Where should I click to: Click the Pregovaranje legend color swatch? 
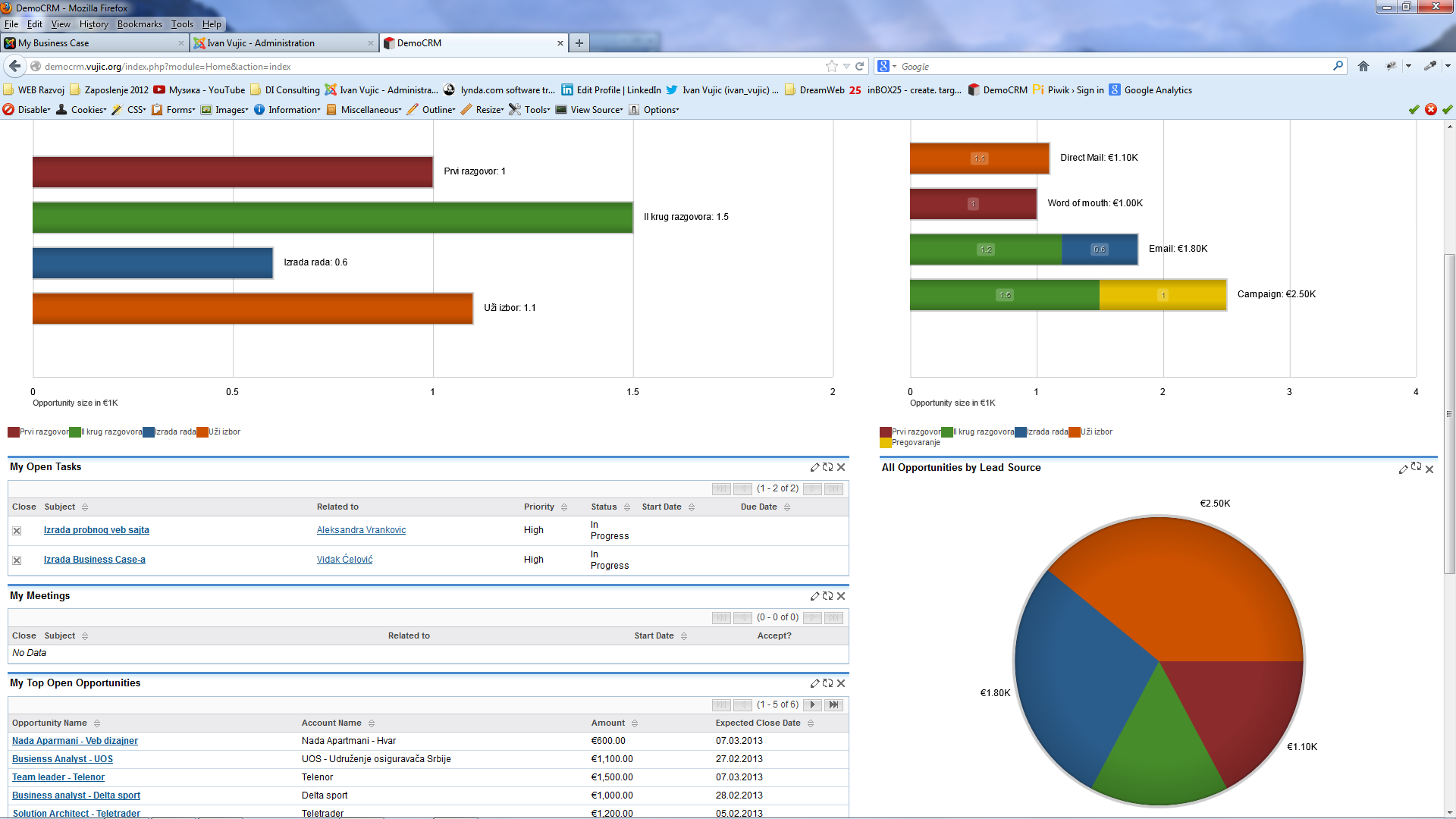pos(885,443)
